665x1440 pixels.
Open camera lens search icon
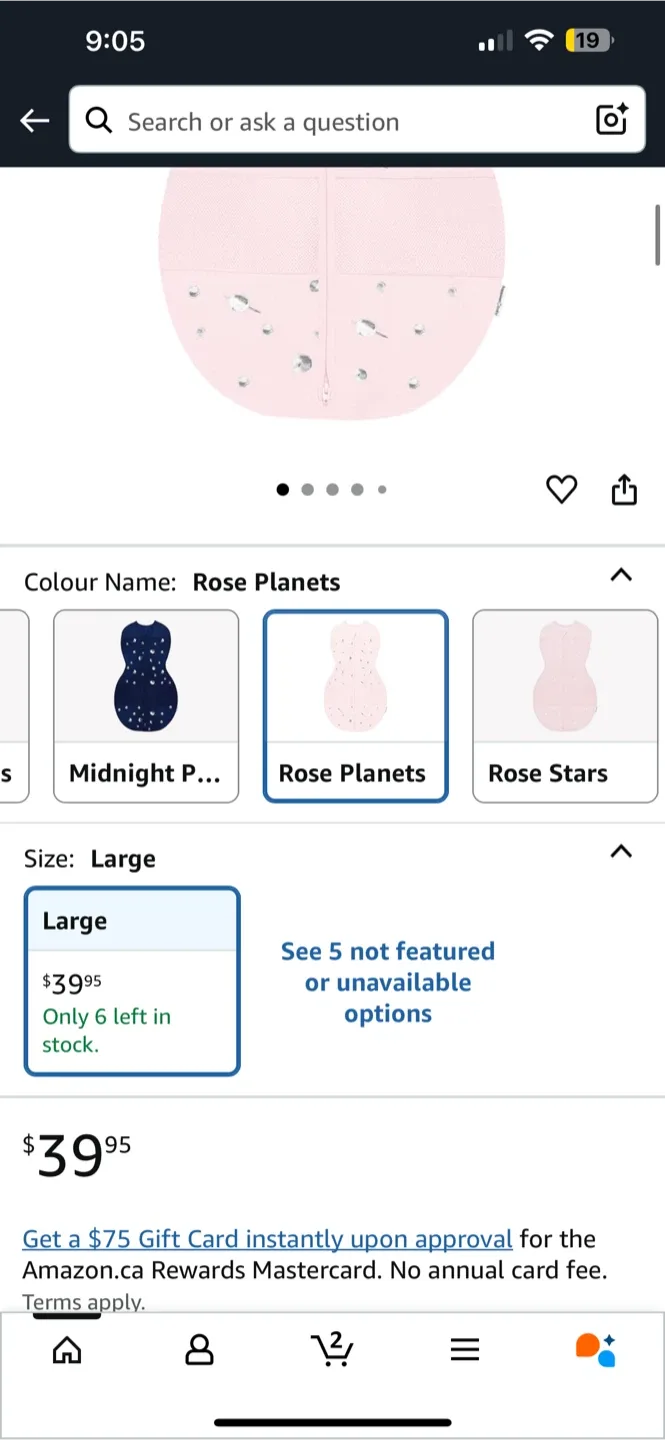pyautogui.click(x=611, y=120)
